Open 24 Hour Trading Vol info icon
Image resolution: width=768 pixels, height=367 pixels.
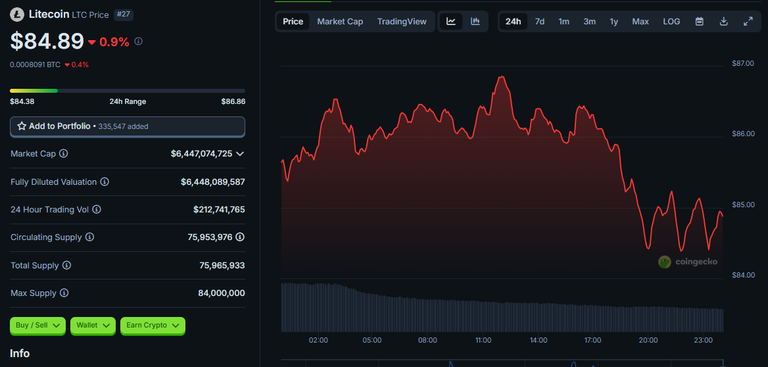click(97, 210)
